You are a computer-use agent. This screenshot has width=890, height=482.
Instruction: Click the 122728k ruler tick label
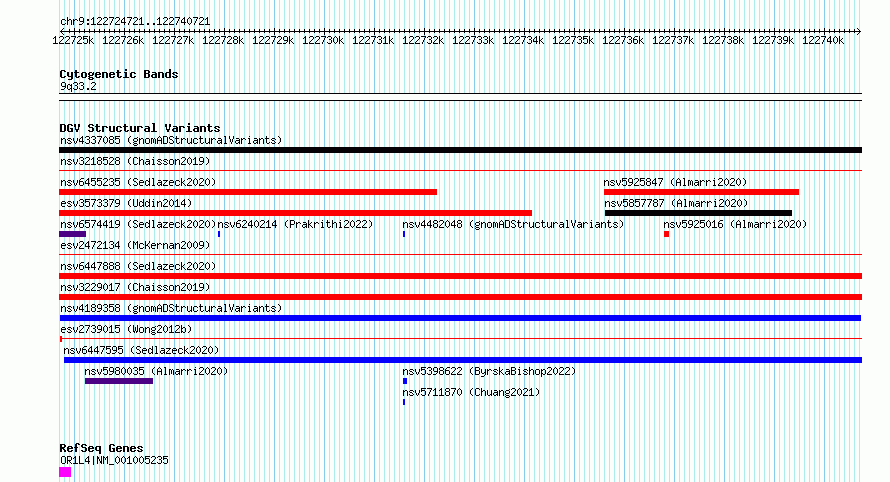pos(223,41)
